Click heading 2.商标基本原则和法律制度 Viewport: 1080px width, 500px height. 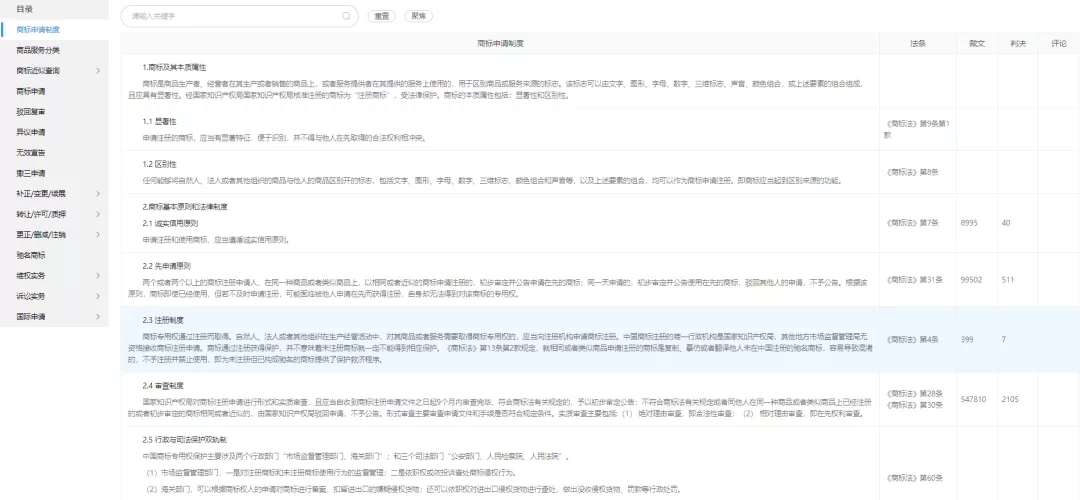tap(185, 207)
